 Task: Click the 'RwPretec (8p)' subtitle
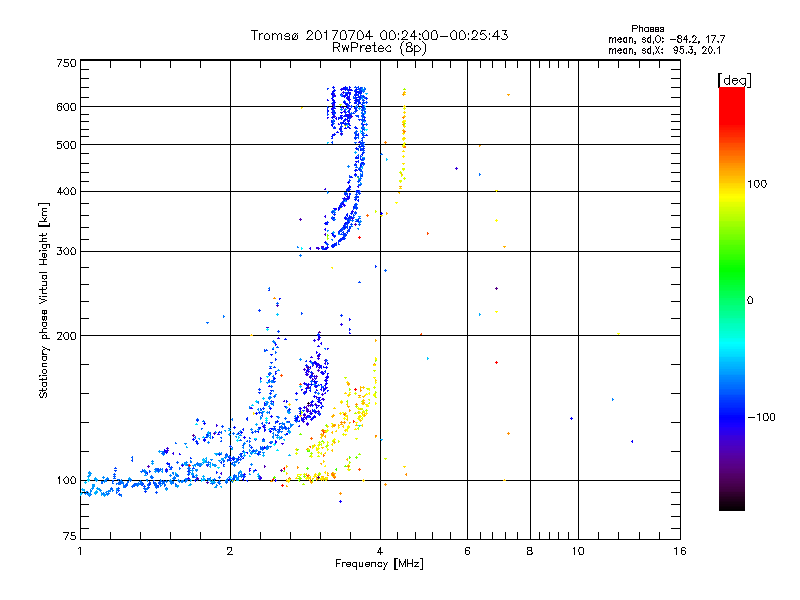tap(379, 48)
